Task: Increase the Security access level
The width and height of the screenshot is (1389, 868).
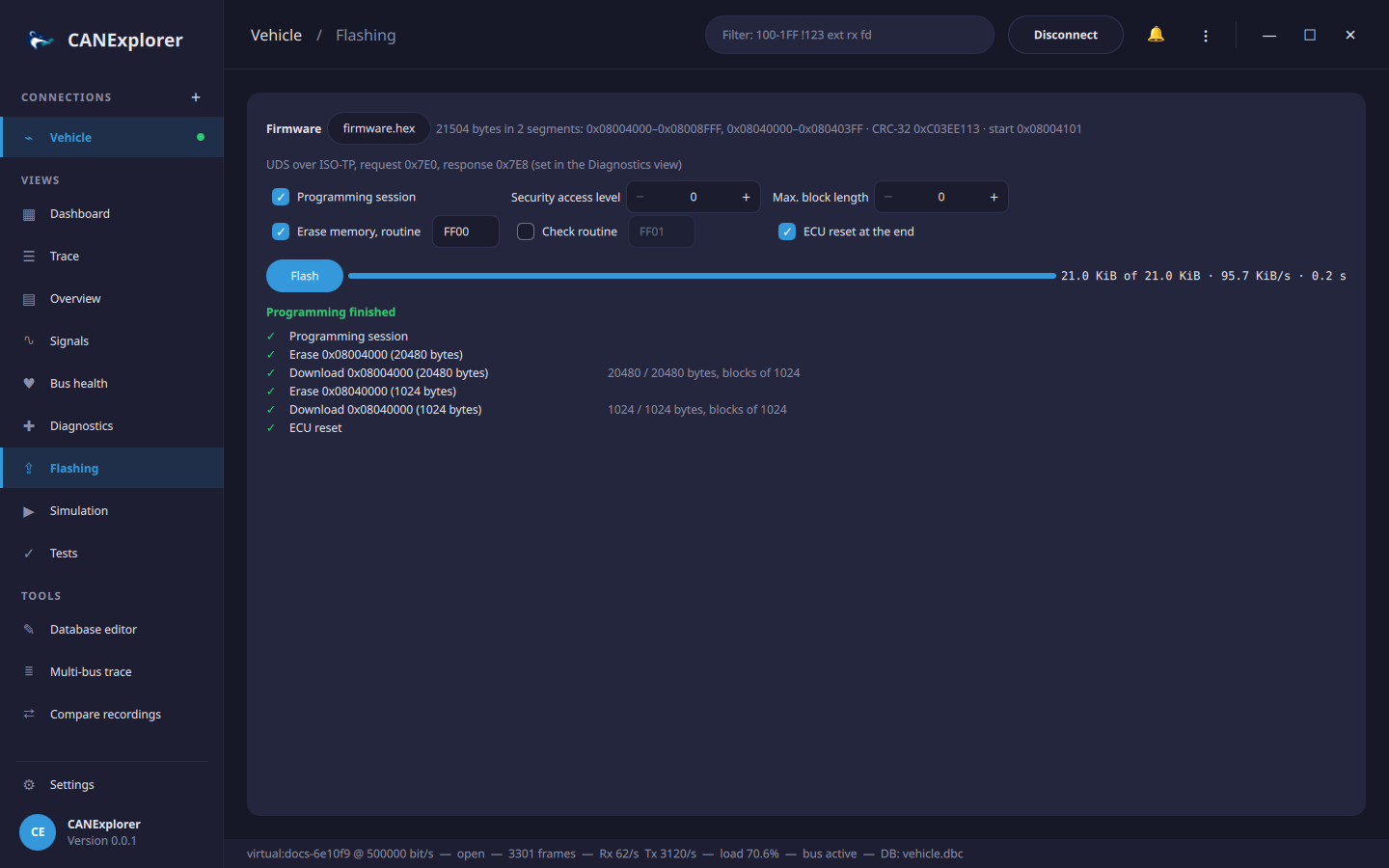Action: 746,197
